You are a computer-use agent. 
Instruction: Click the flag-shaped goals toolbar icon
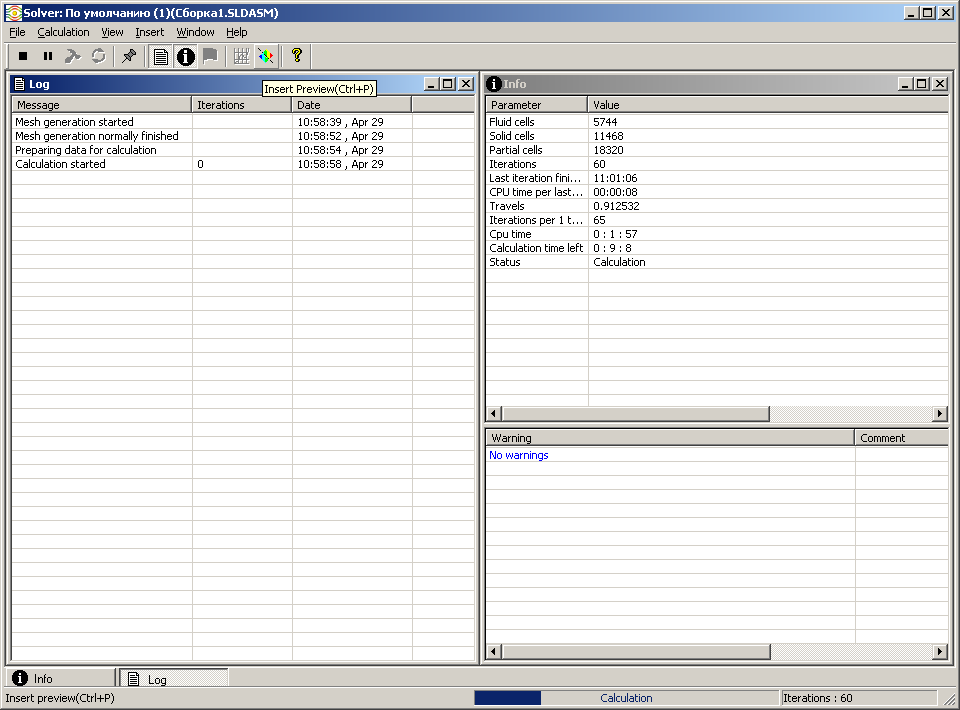coord(210,56)
